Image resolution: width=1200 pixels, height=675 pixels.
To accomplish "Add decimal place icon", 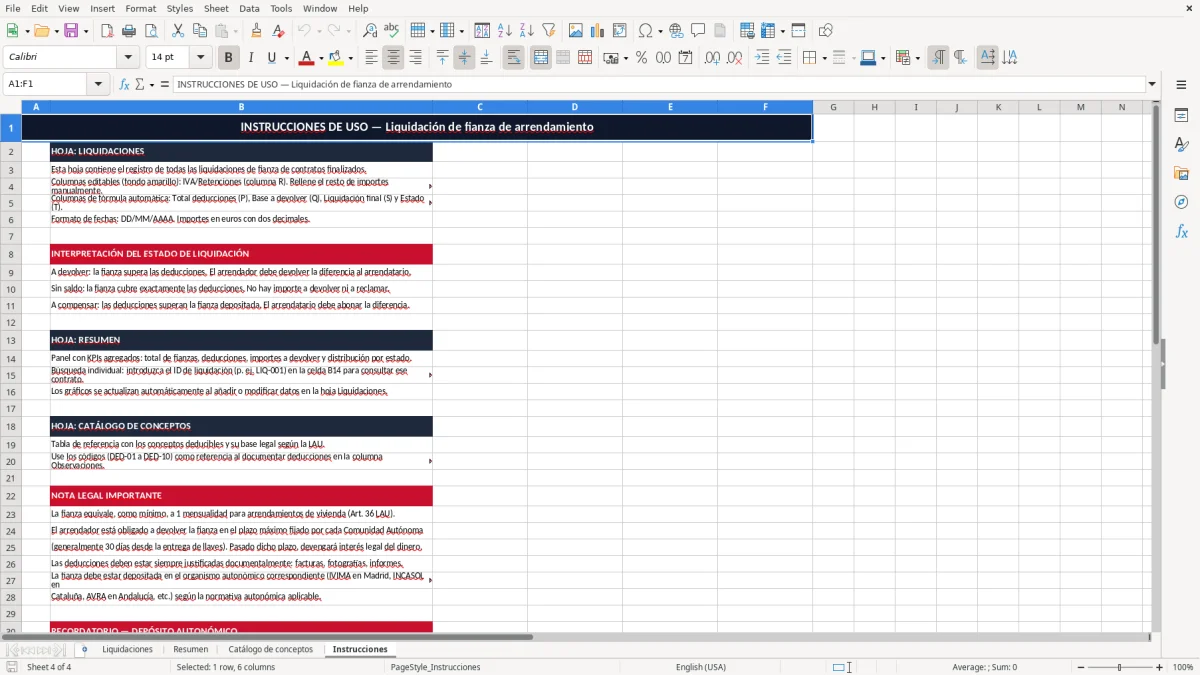I will (x=713, y=58).
